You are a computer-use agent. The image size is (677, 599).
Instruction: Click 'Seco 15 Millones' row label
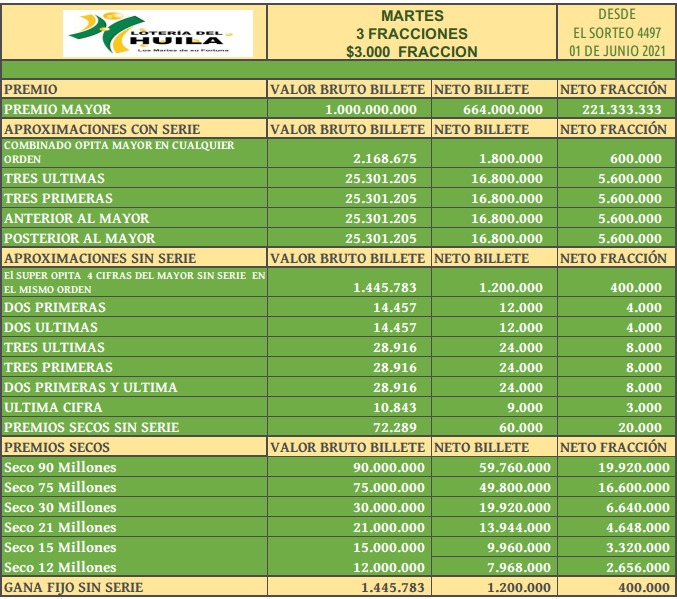pos(60,547)
